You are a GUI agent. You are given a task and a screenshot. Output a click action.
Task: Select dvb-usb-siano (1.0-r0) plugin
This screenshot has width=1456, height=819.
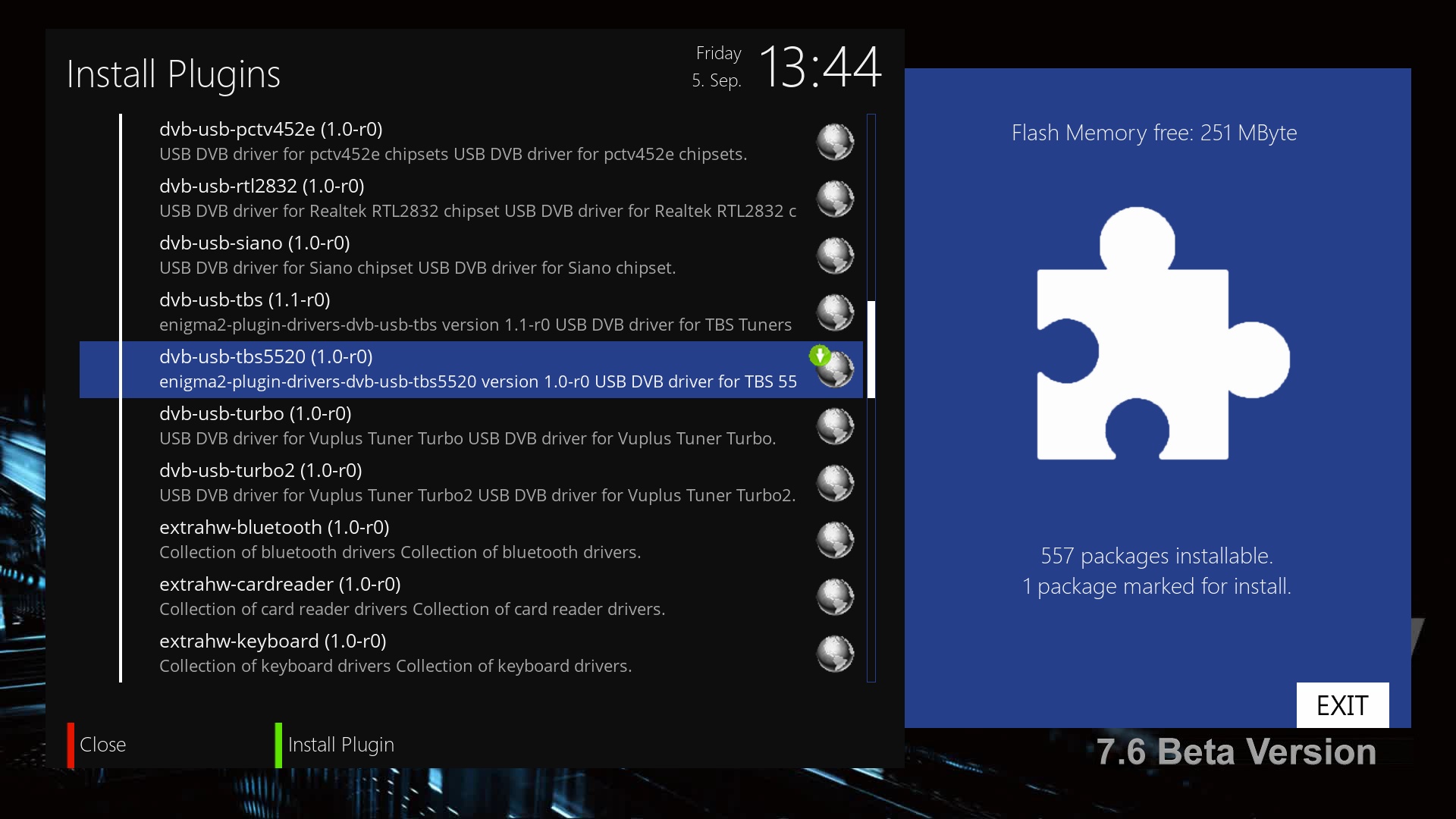(x=471, y=256)
